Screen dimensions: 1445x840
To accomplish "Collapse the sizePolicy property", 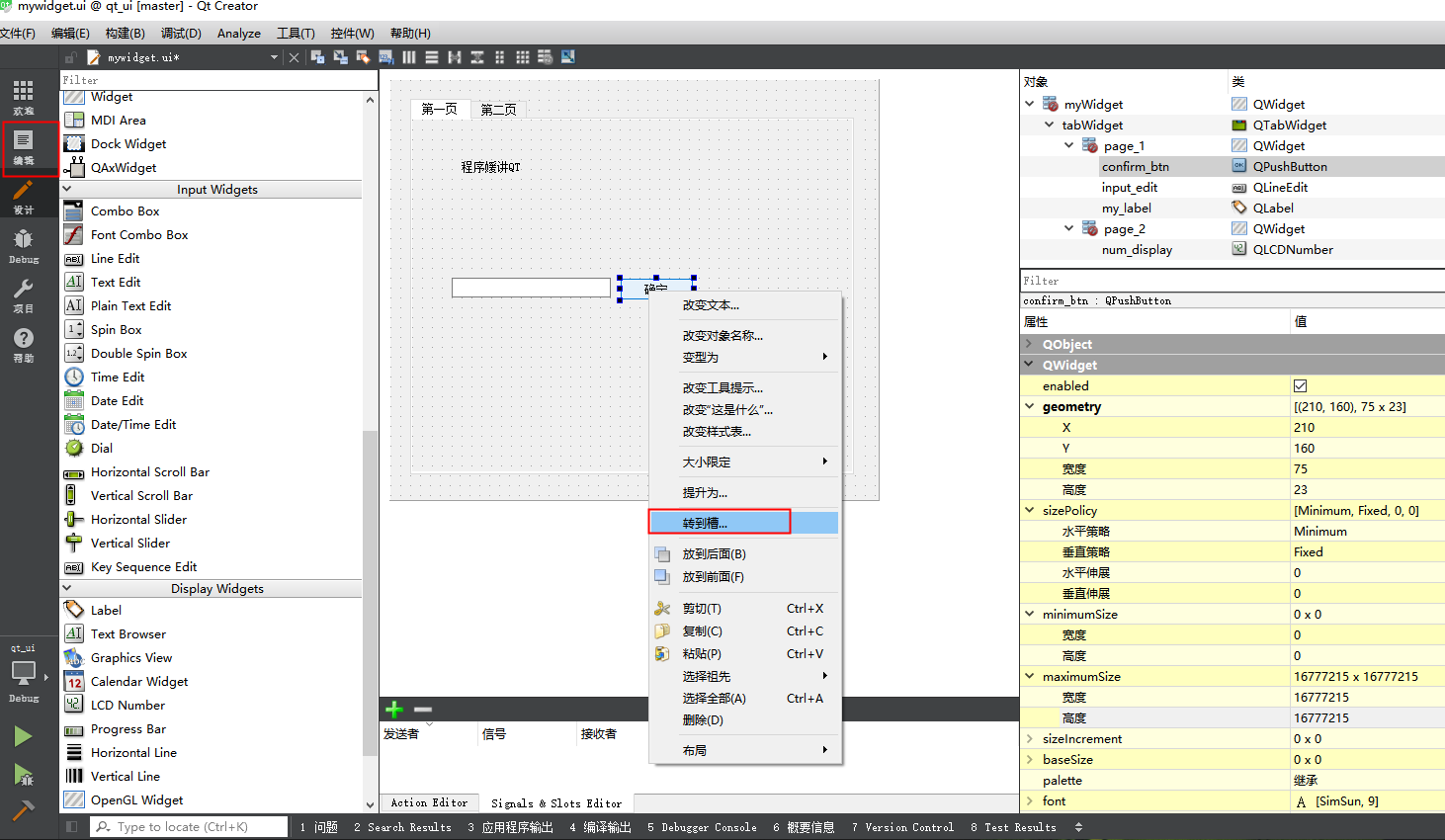I will coord(1030,510).
